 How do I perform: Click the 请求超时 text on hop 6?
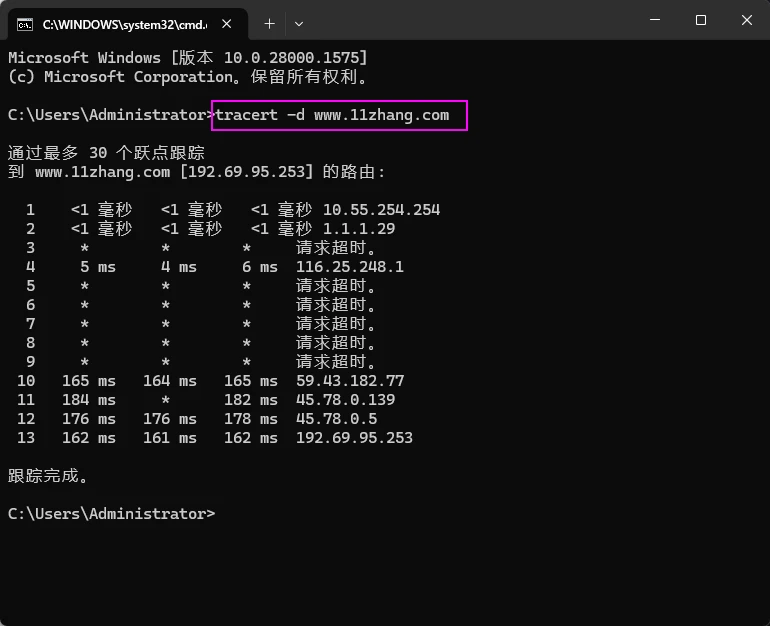(x=336, y=305)
